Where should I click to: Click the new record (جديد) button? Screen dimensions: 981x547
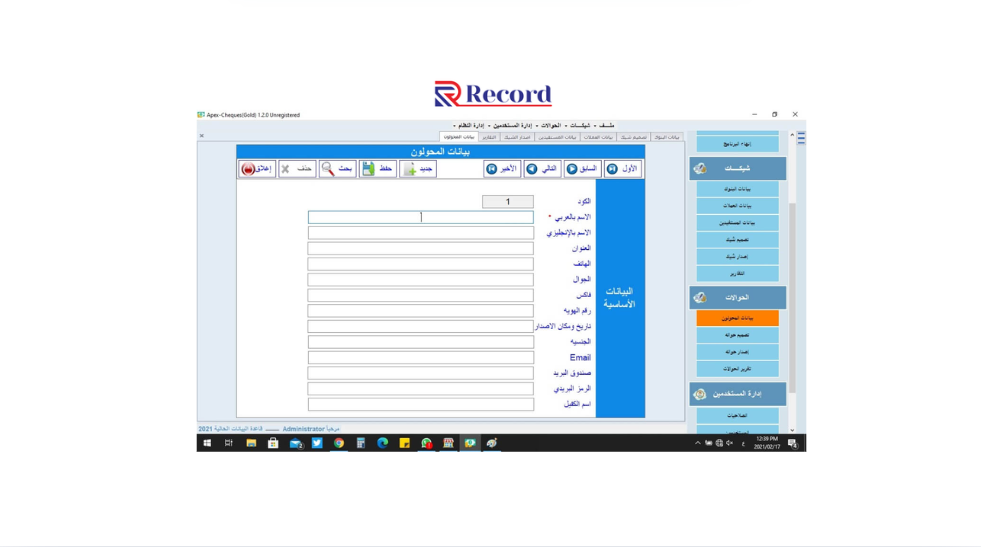(x=417, y=169)
